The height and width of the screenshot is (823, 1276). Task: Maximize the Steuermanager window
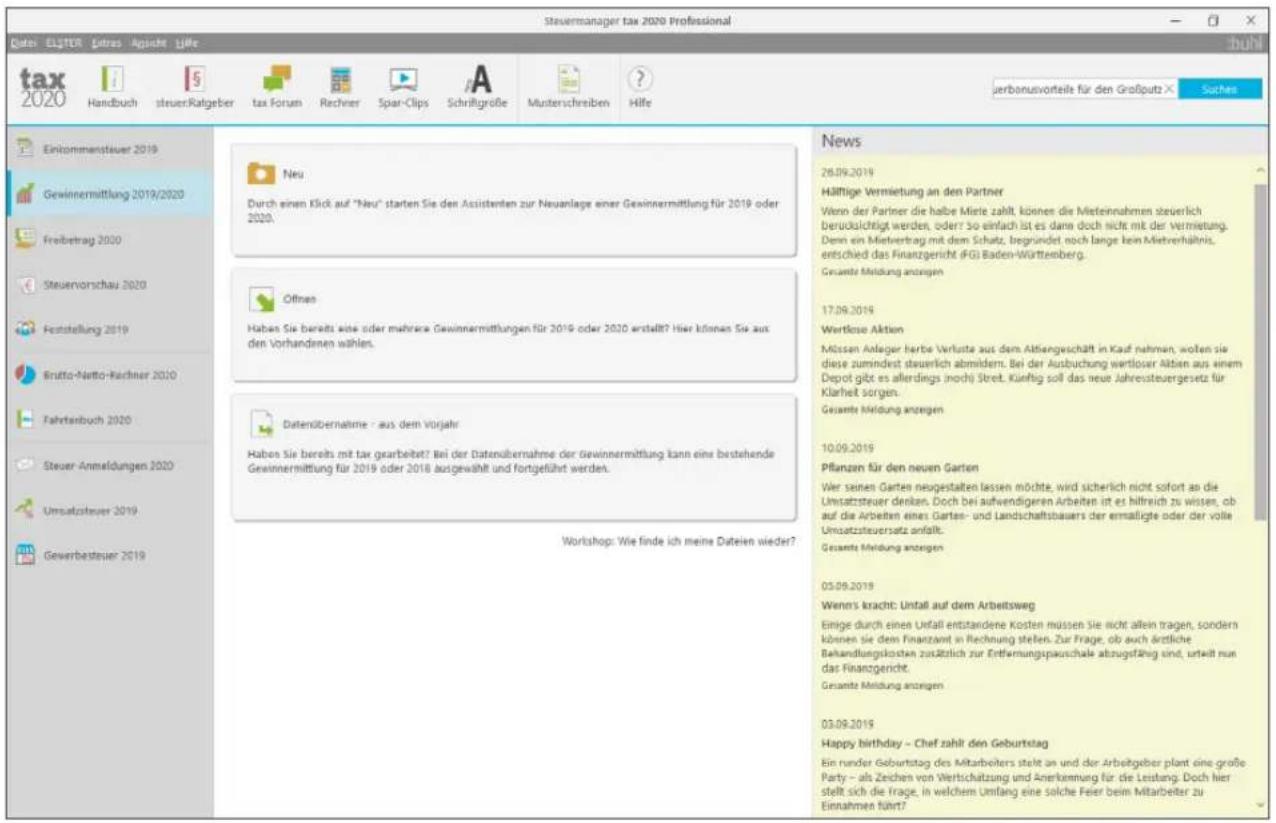[x=1212, y=19]
